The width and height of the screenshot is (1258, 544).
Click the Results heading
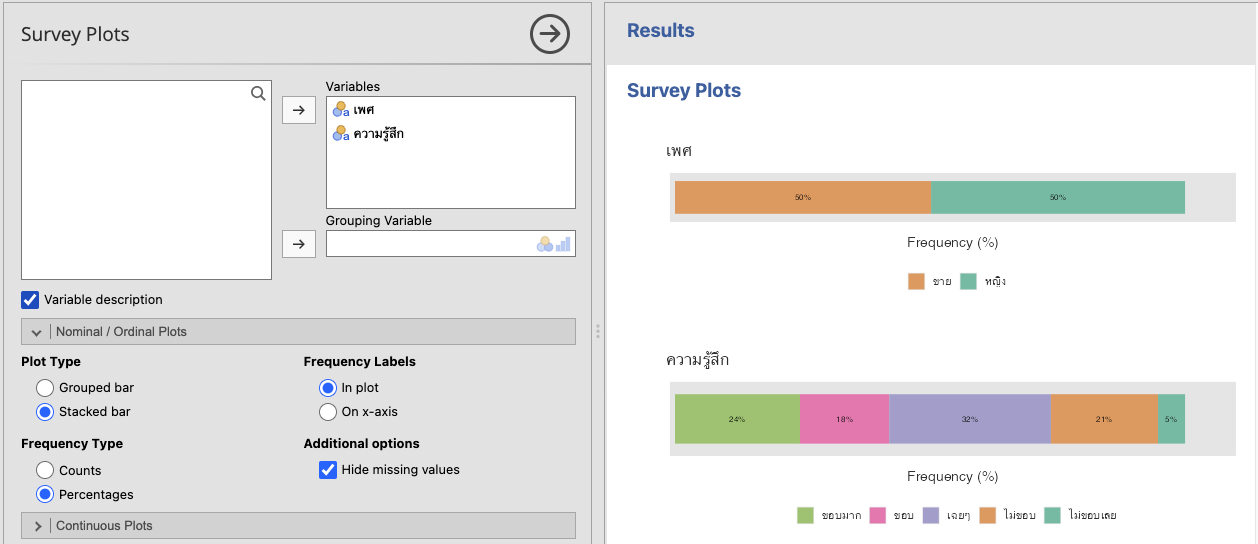660,31
